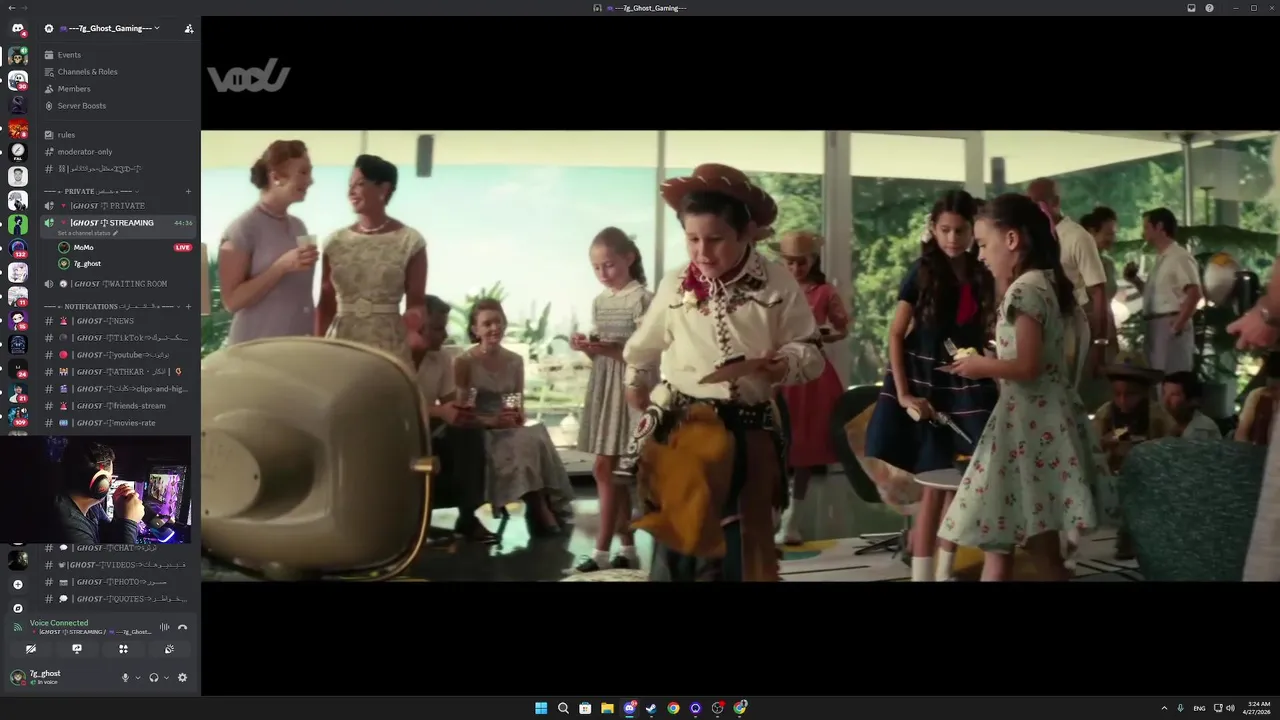
Task: Open the webcam picture-in-picture preview
Action: 95,489
